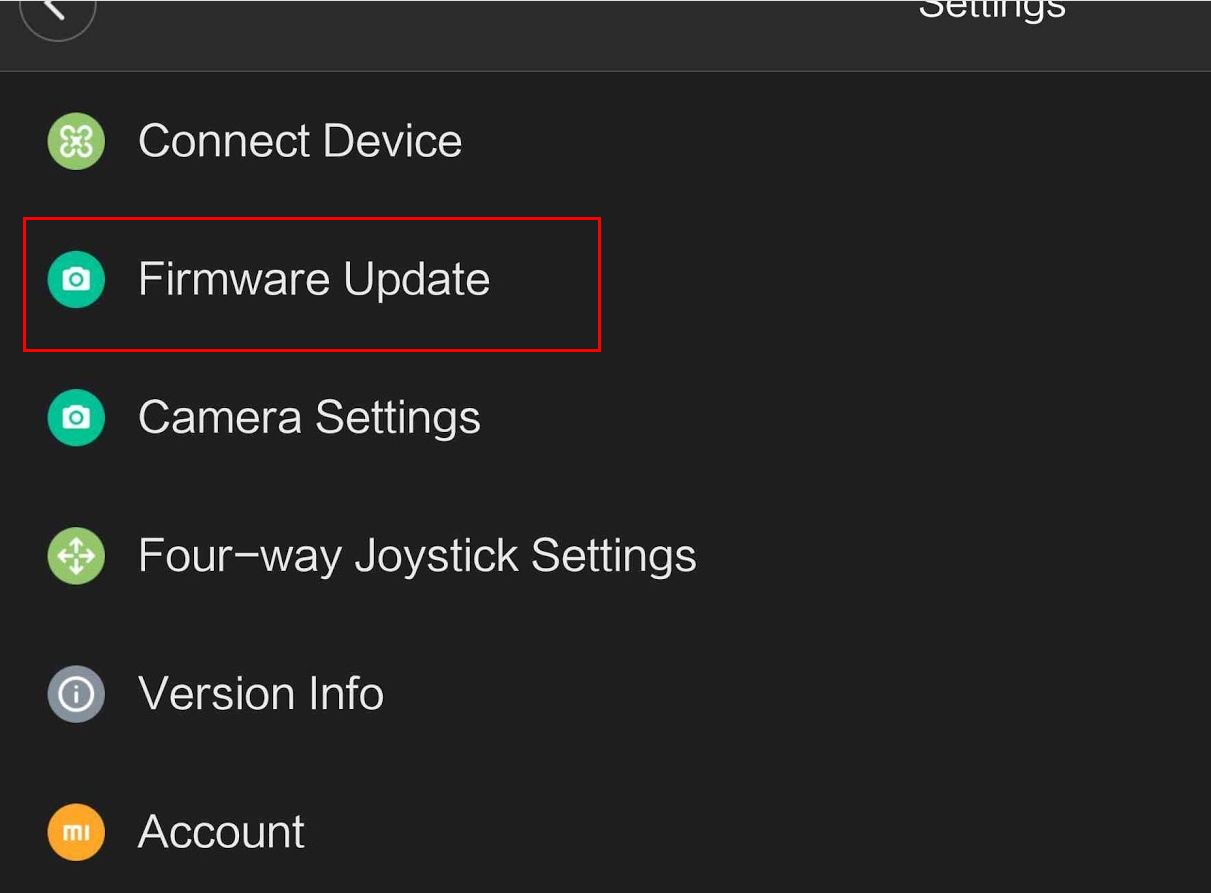Screen dimensions: 1211x893
Task: Select the Version Info text label
Action: tap(261, 694)
